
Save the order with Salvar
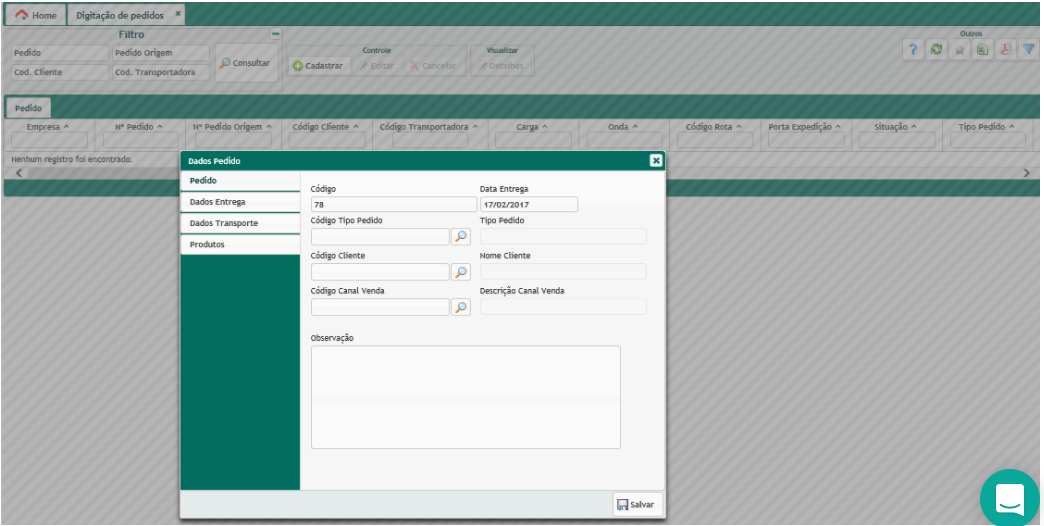(637, 505)
